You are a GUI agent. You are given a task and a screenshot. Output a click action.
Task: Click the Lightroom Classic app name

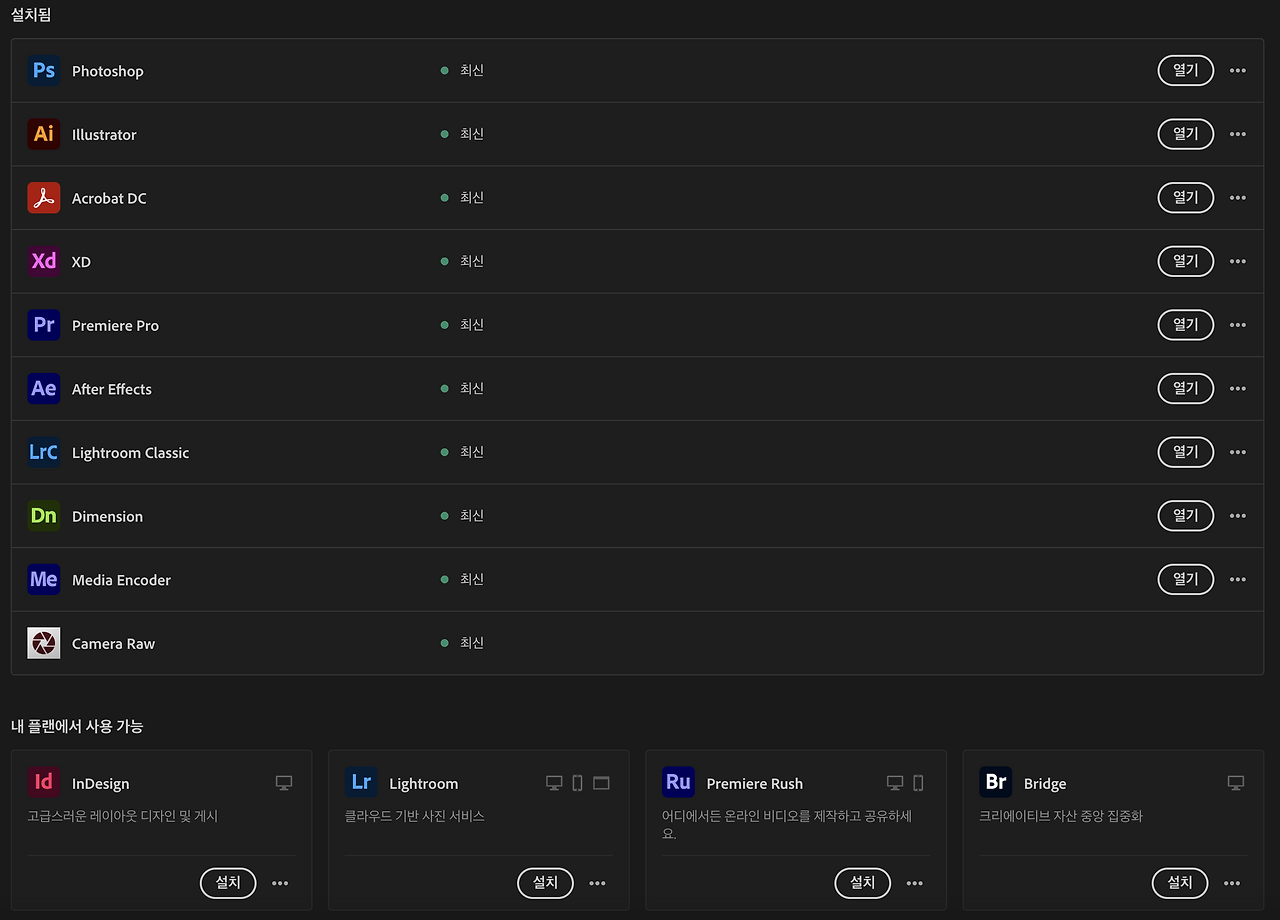tap(130, 453)
